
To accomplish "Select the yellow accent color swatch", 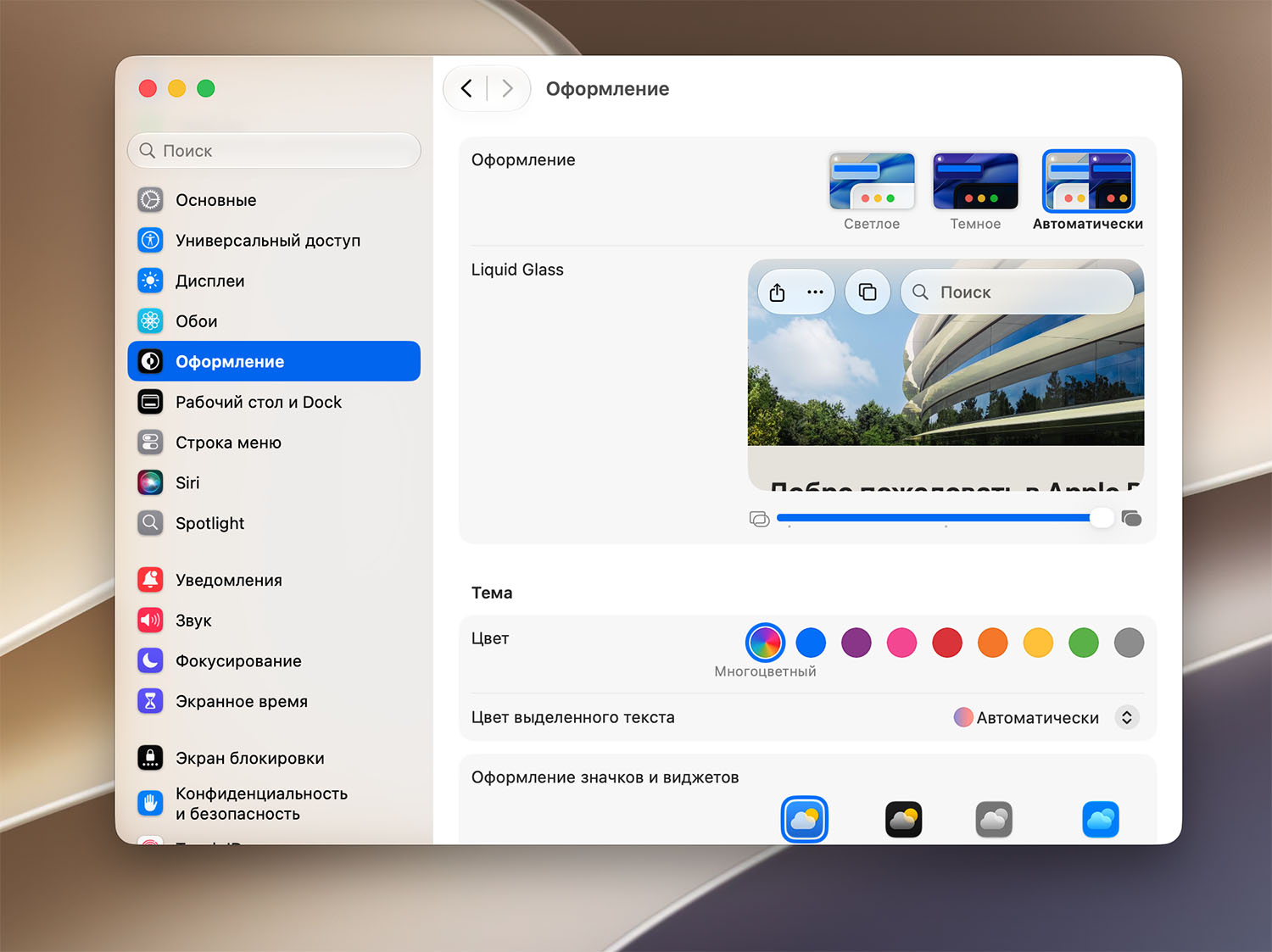I will [x=1038, y=643].
